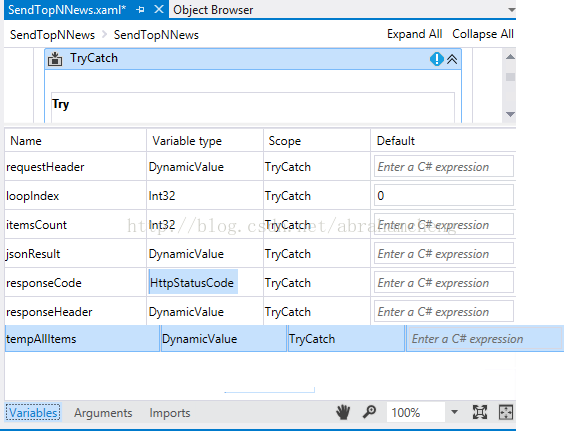Open the zoom percentage dropdown arrow
Image resolution: width=564 pixels, height=431 pixels.
click(454, 412)
